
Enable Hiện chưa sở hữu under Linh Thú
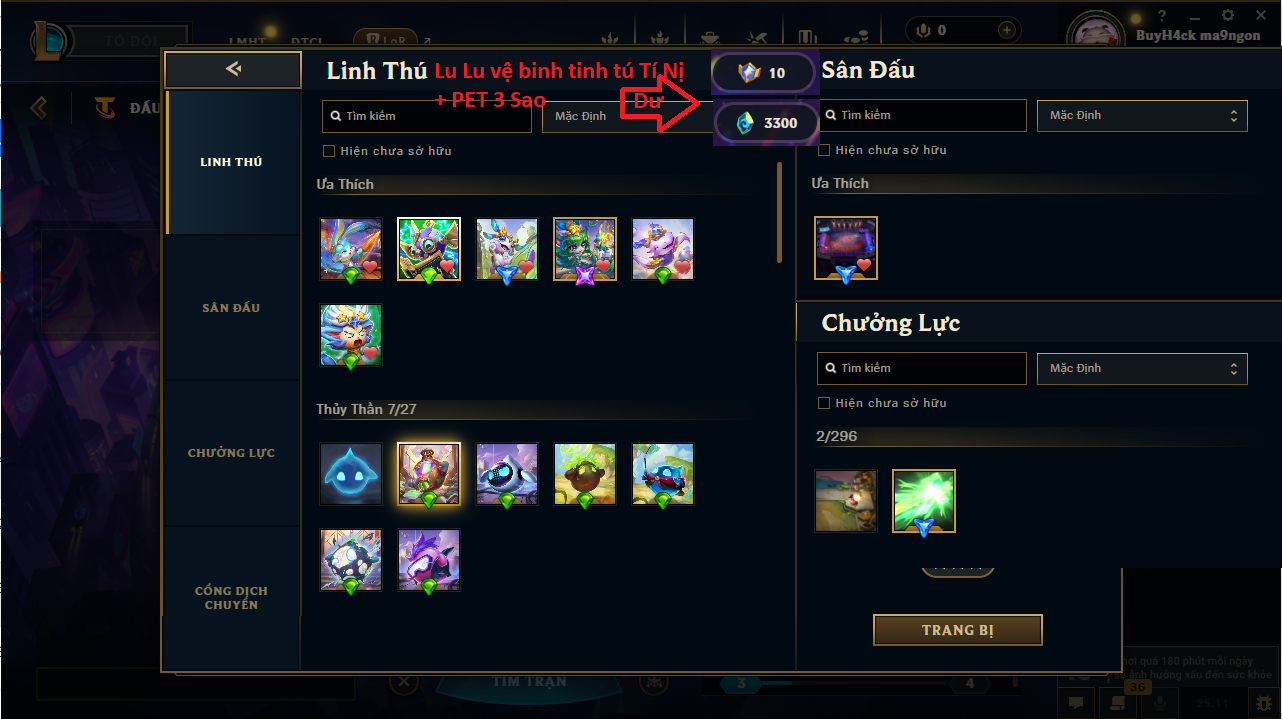point(329,151)
